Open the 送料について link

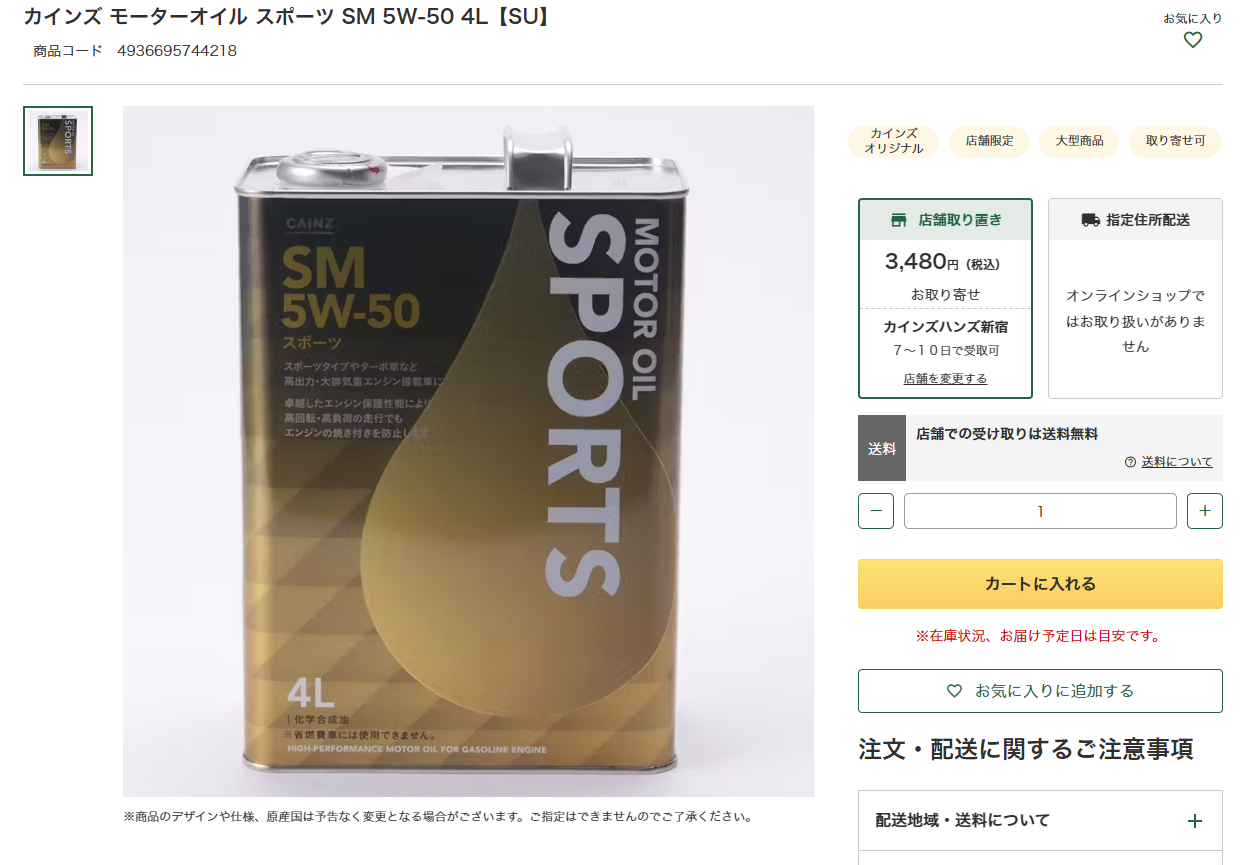(x=1176, y=462)
